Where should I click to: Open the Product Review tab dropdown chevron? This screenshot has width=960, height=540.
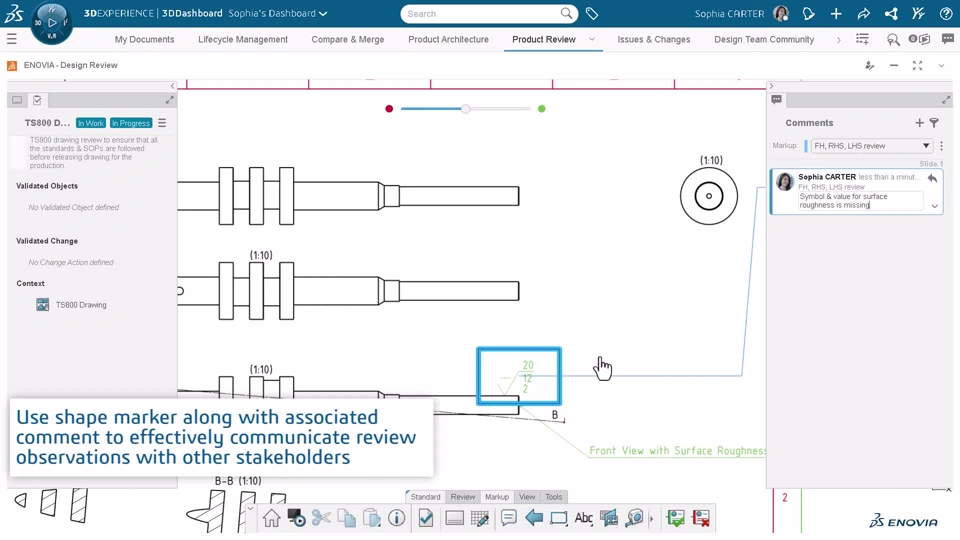click(x=592, y=39)
